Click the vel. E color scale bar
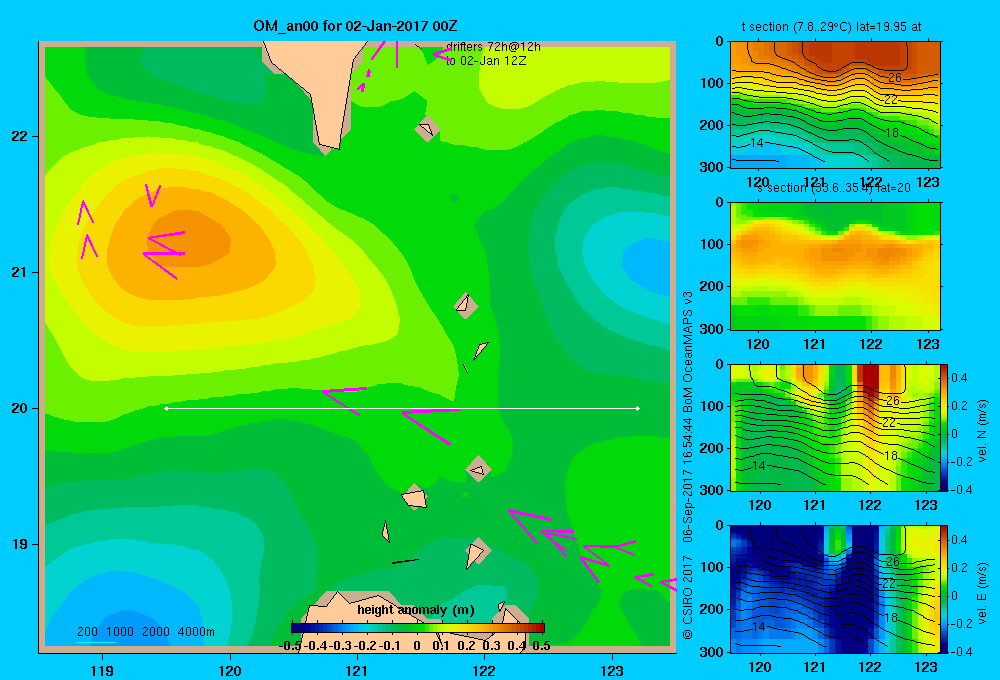 (944, 589)
